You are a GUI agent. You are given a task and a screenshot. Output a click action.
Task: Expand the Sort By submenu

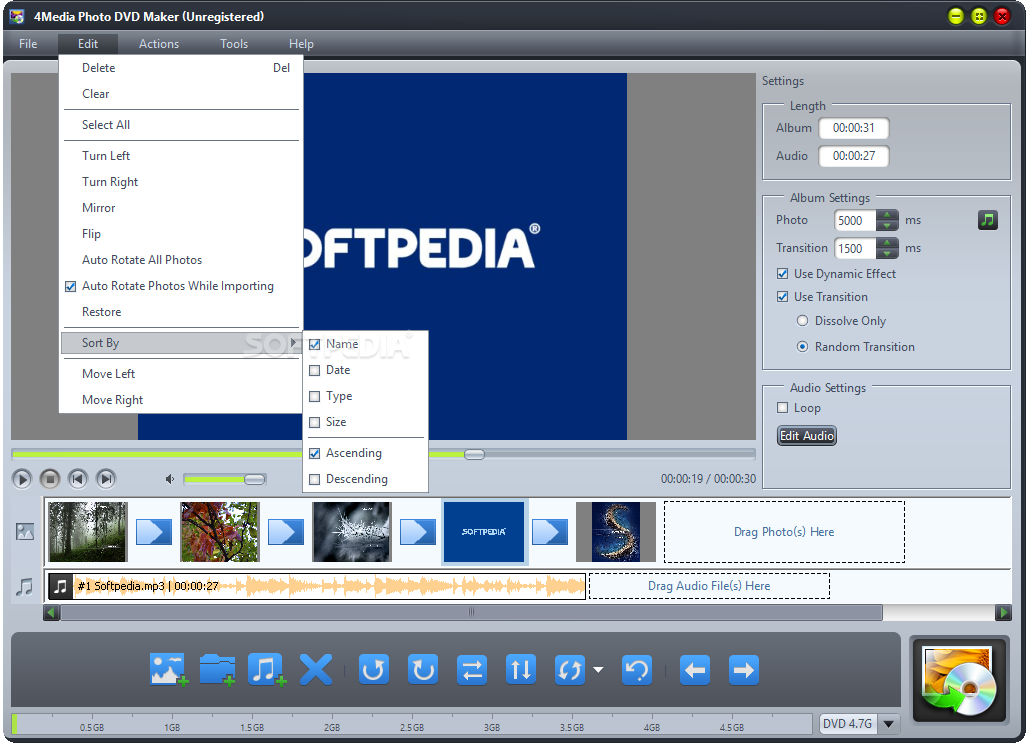(181, 343)
